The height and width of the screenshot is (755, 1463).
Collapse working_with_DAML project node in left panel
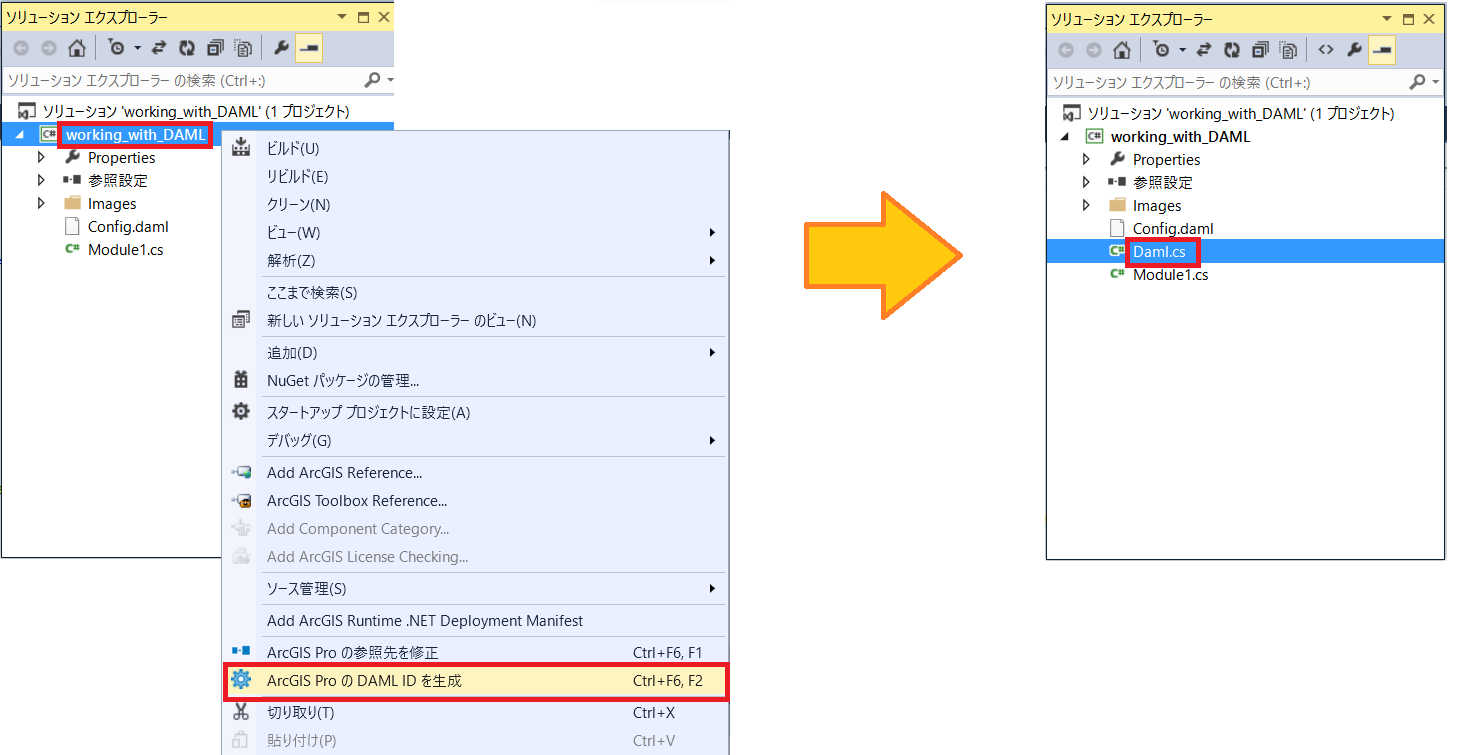[20, 135]
